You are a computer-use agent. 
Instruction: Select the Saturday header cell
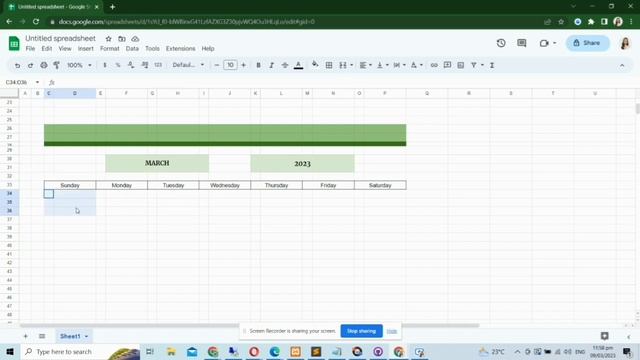380,185
